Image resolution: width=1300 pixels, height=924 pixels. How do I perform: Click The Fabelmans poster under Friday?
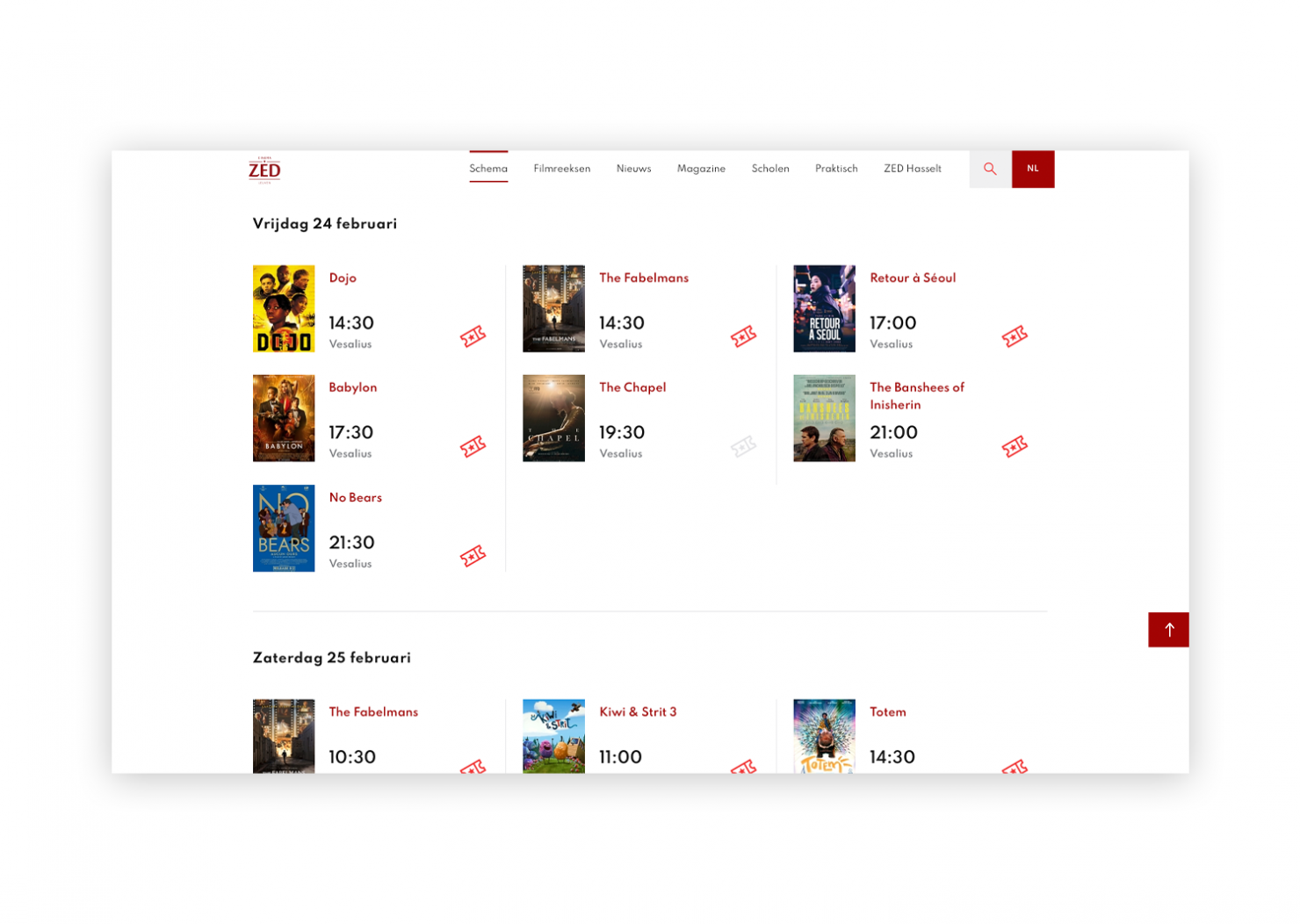(x=553, y=308)
